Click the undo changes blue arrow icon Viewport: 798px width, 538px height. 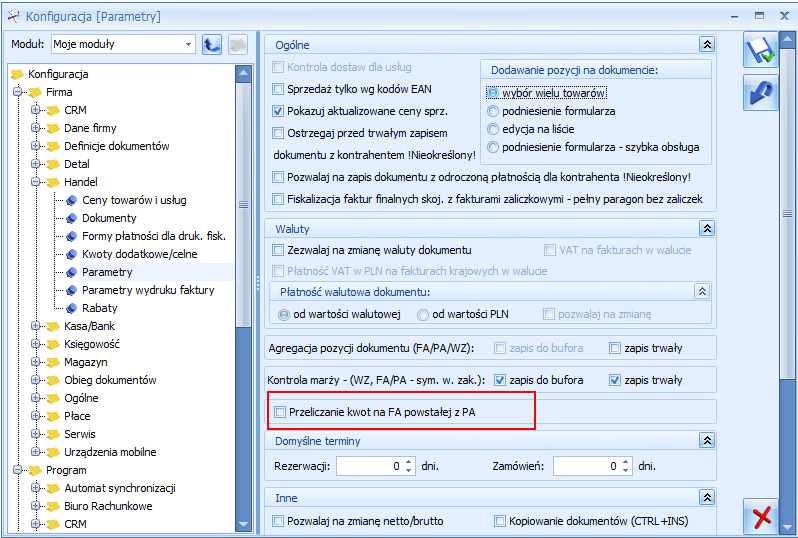coord(760,92)
